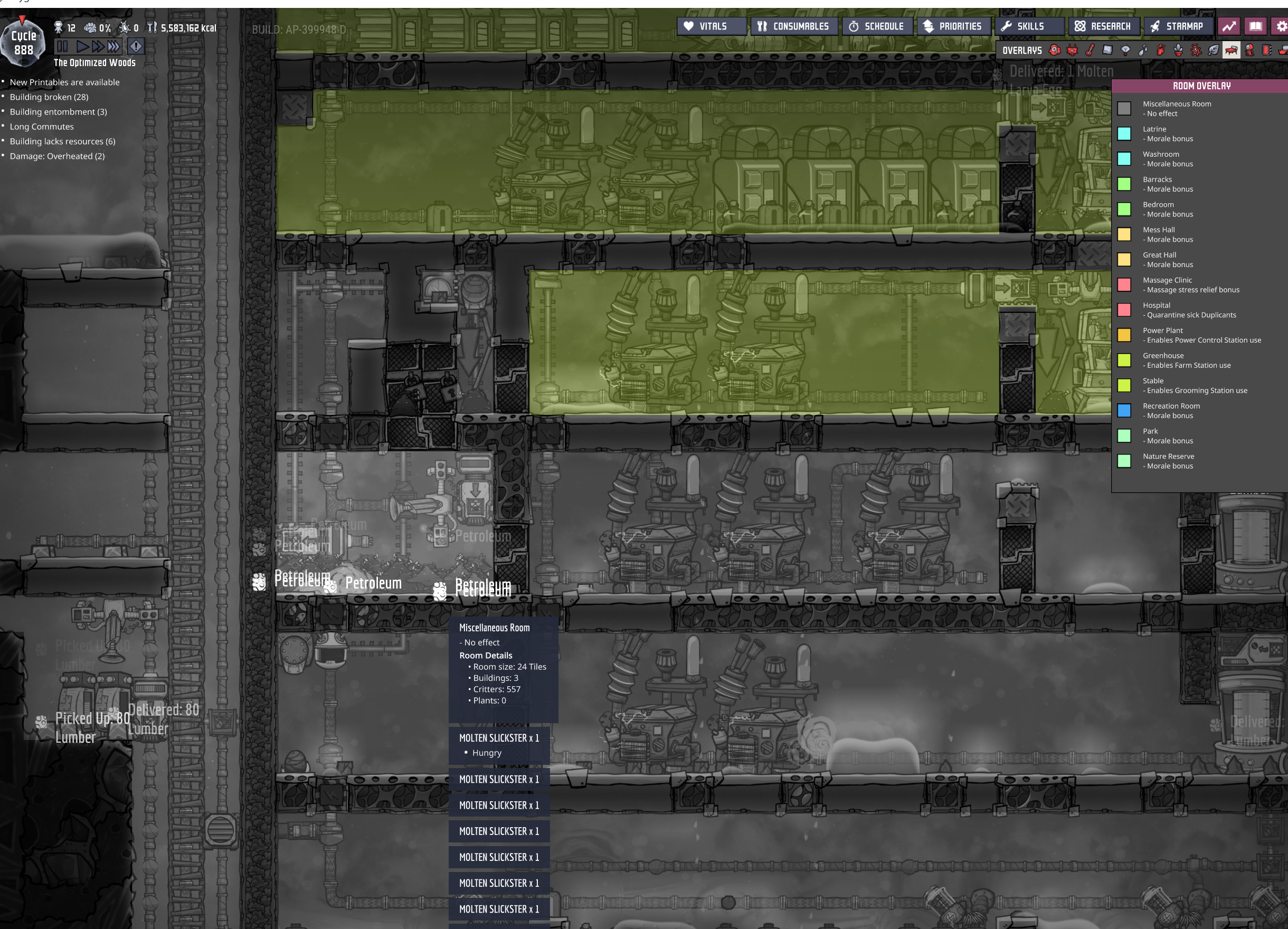Open the Power overlay
Viewport: 1288px width, 929px height.
(1072, 51)
